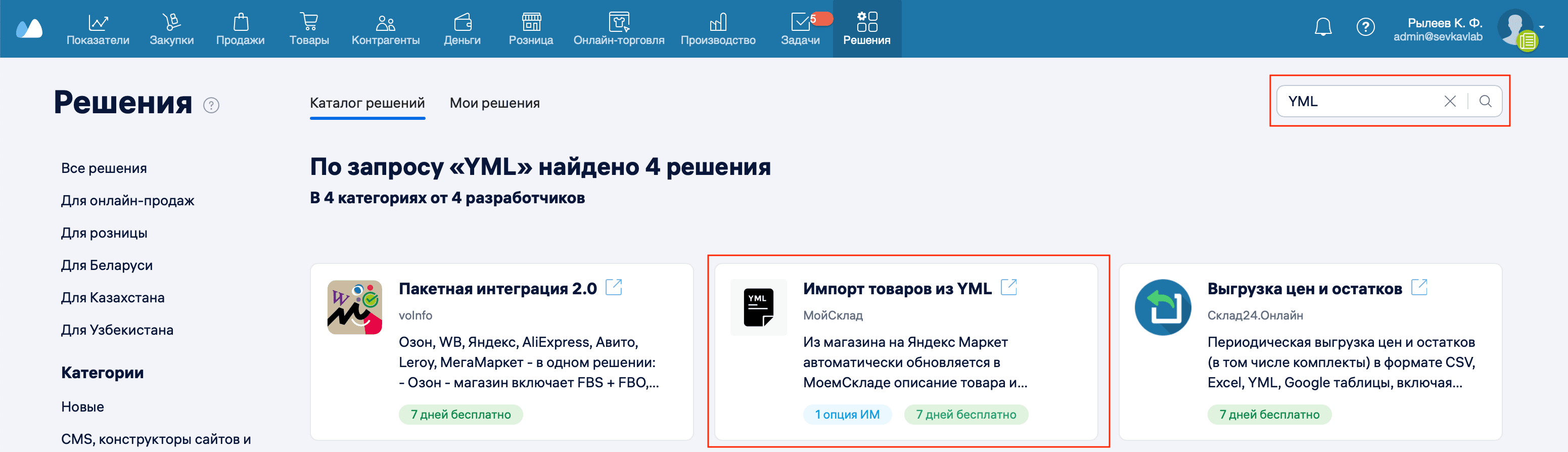Go to the Продажи section
The width and height of the screenshot is (1568, 452).
241,29
